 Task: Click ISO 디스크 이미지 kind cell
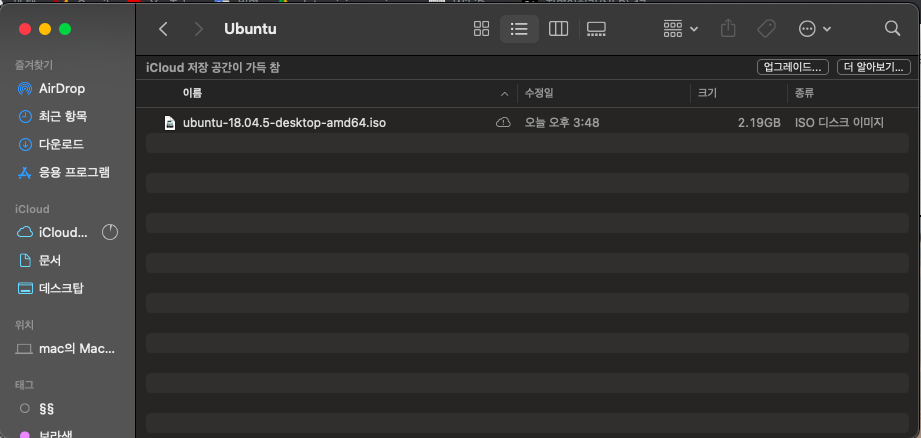coord(839,123)
